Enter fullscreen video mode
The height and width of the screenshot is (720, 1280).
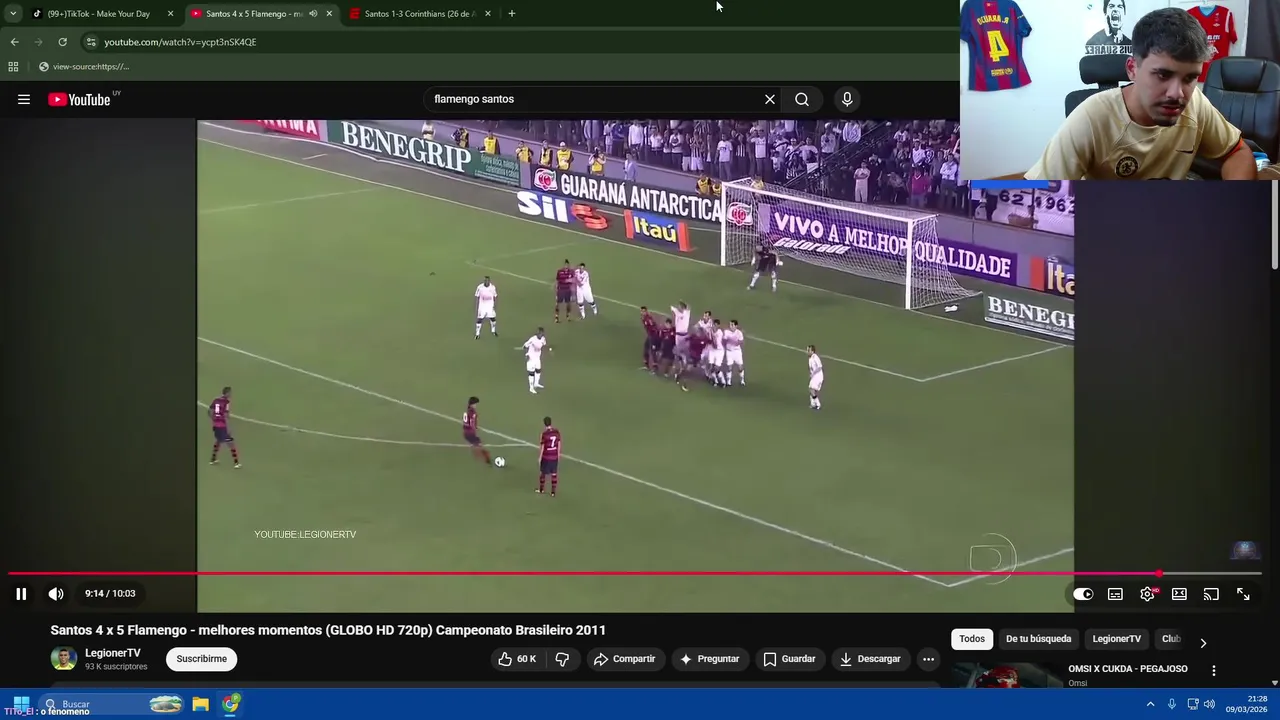coord(1243,594)
